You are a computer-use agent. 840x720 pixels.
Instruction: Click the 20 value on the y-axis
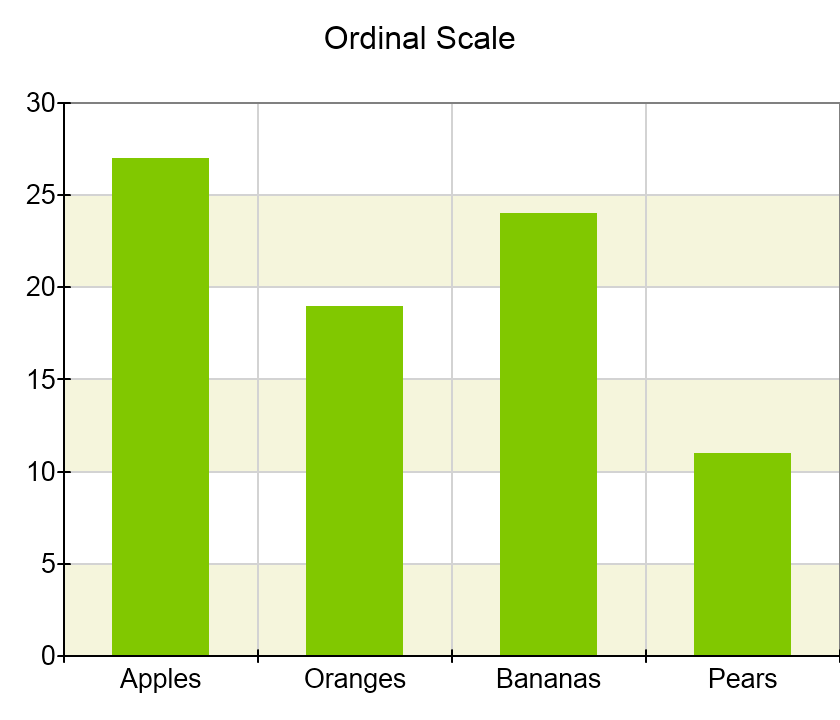tap(41, 287)
